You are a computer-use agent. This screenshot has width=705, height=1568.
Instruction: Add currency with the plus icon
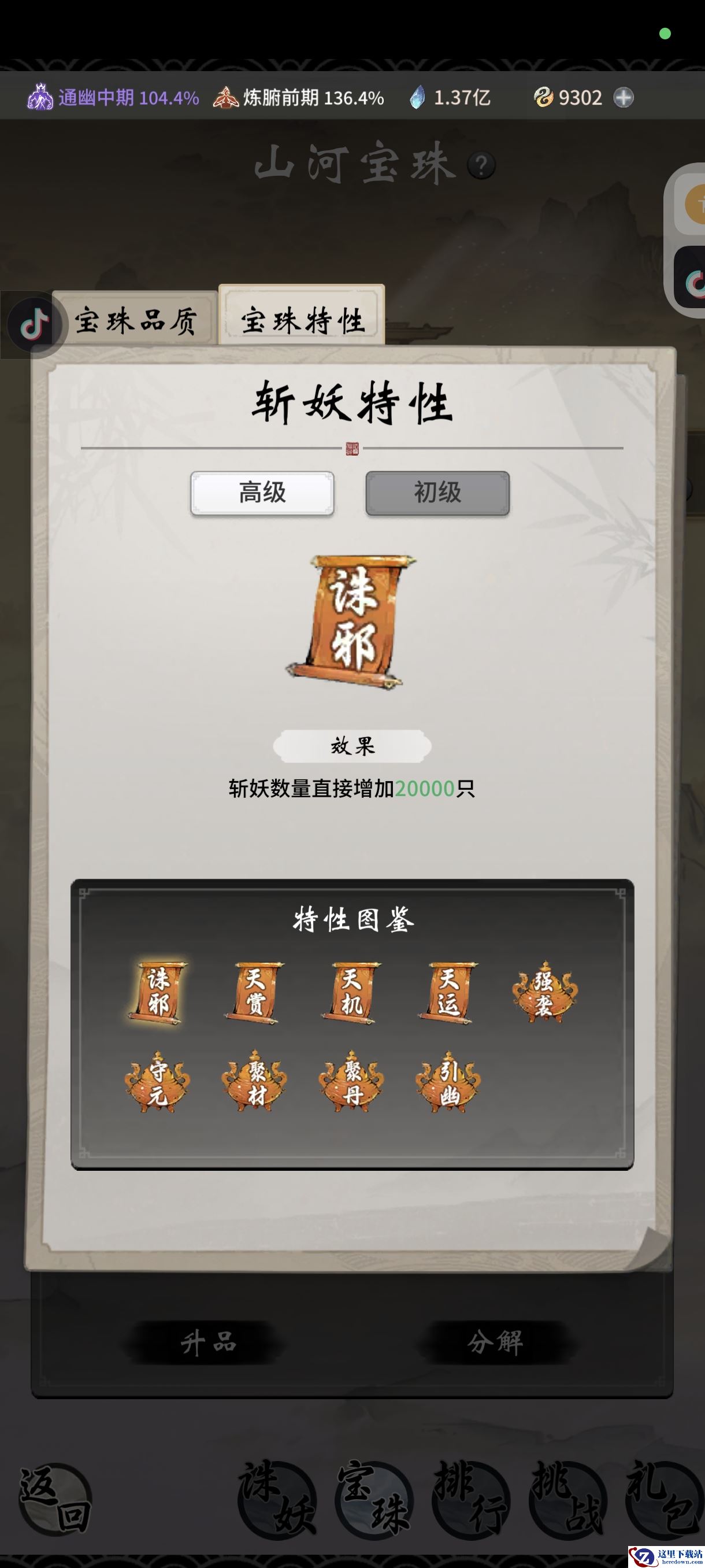[623, 97]
